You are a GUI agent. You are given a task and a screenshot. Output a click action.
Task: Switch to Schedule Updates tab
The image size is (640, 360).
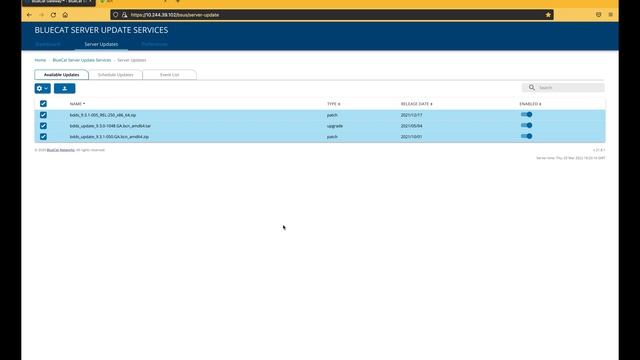[116, 75]
